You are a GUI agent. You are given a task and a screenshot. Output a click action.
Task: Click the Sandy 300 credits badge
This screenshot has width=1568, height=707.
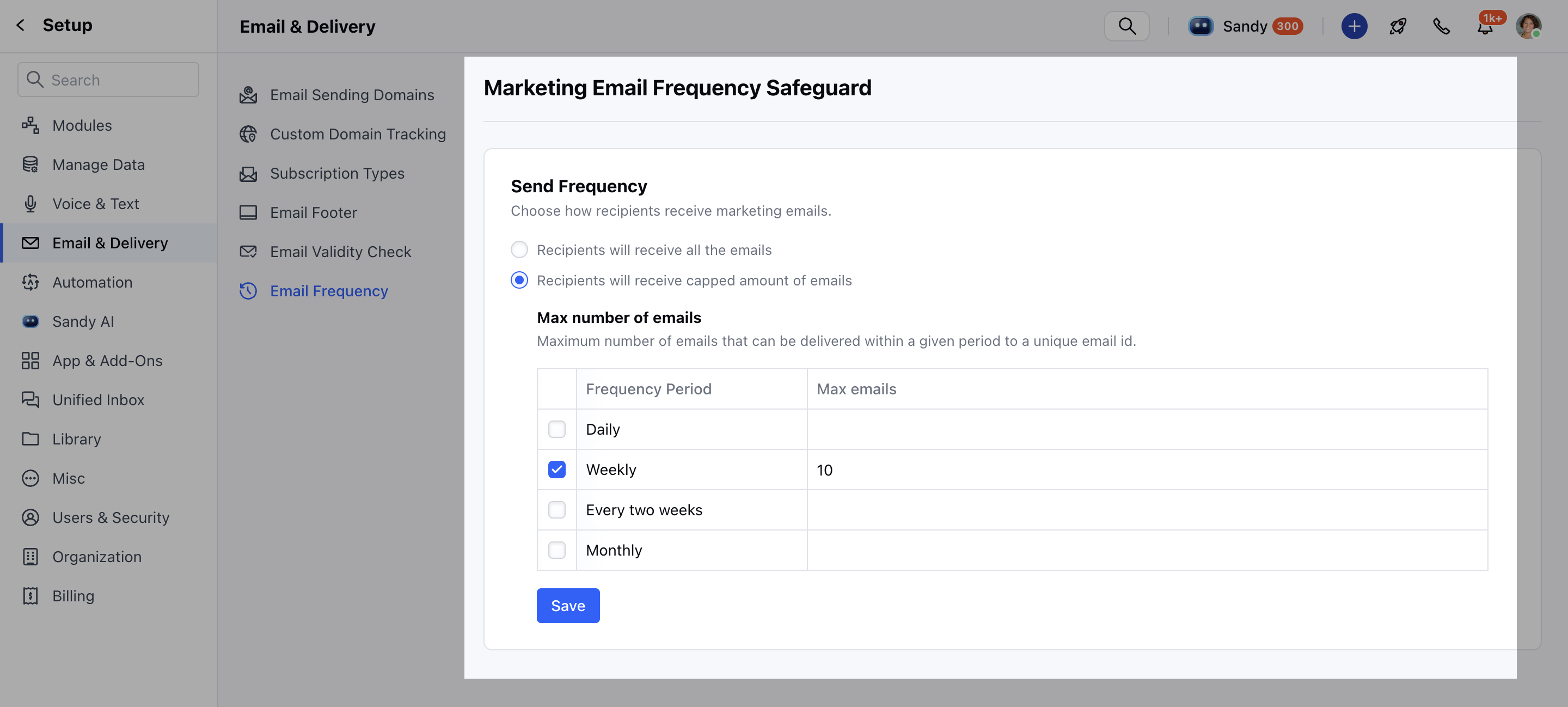(1288, 26)
